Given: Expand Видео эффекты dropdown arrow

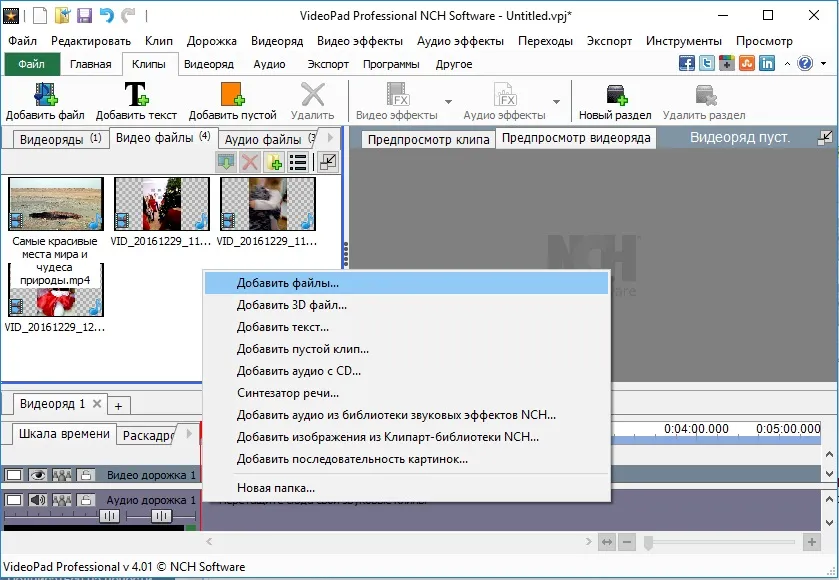Looking at the screenshot, I should tap(448, 101).
